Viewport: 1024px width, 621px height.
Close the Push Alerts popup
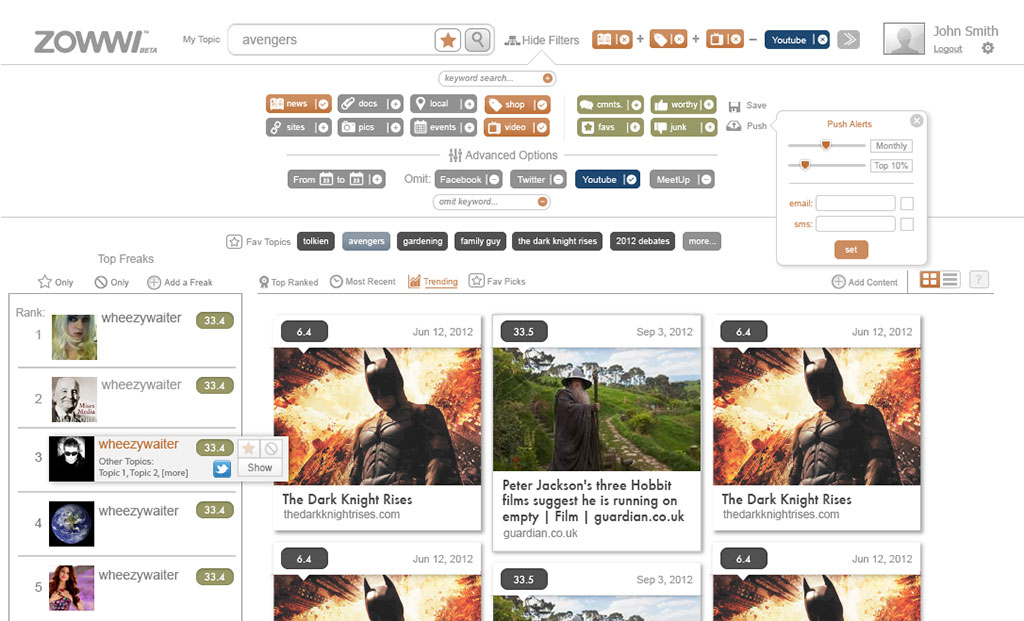point(916,121)
